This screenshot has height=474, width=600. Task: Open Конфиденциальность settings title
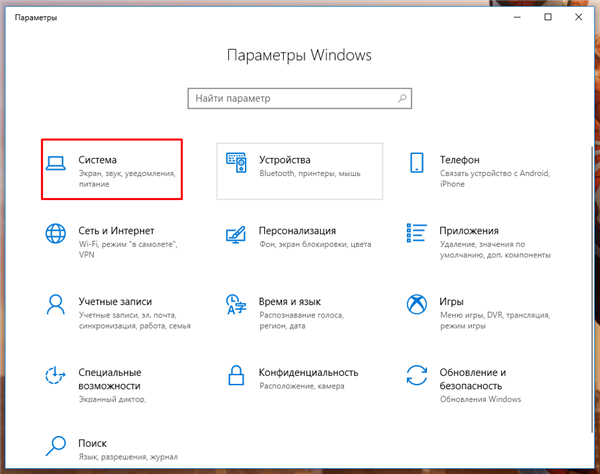308,372
